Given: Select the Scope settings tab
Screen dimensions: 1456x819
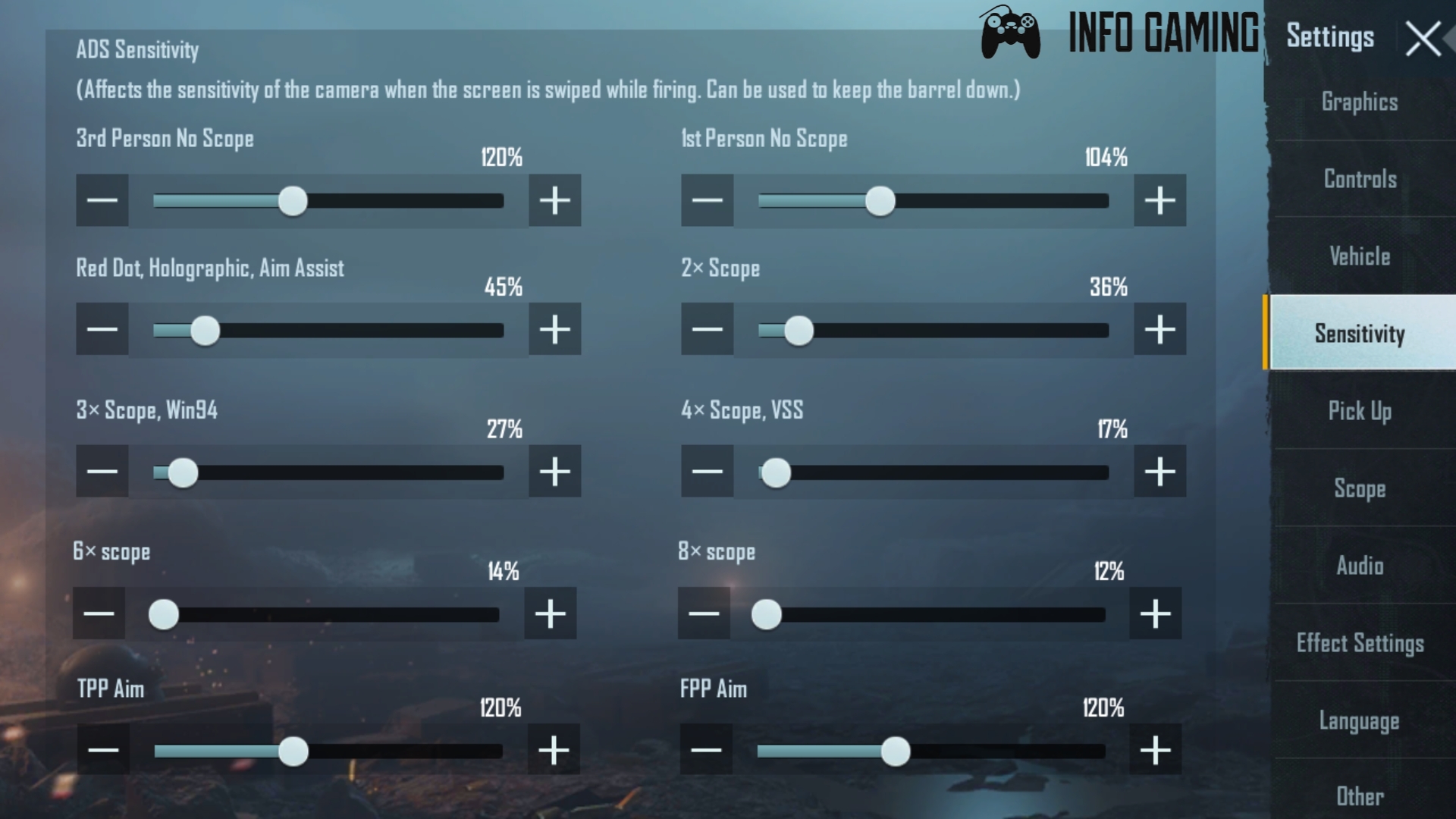Looking at the screenshot, I should click(x=1360, y=488).
